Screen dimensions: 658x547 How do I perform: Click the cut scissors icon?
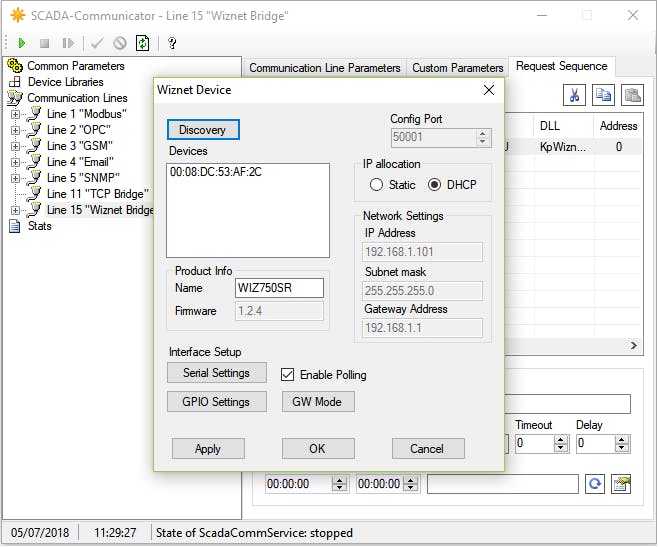tap(574, 95)
